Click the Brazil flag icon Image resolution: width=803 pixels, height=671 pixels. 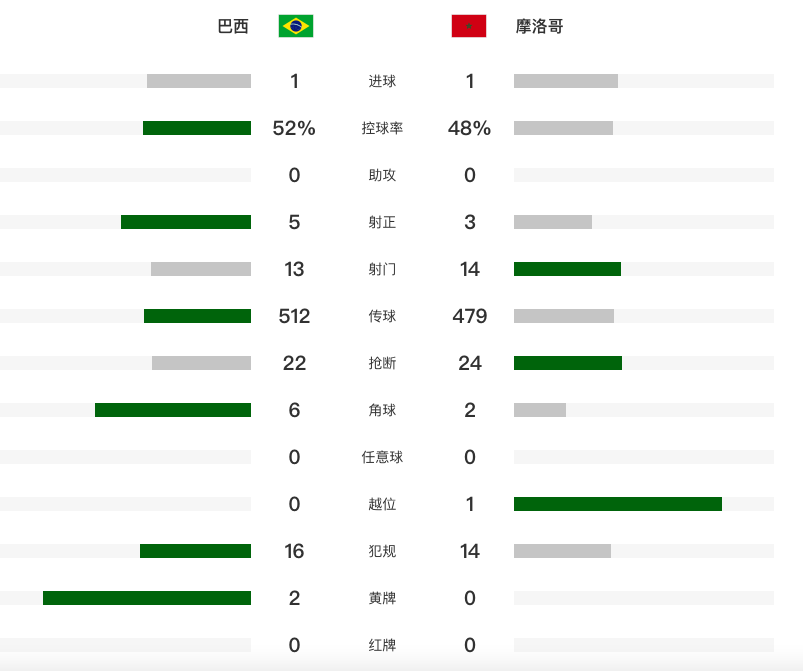295,26
